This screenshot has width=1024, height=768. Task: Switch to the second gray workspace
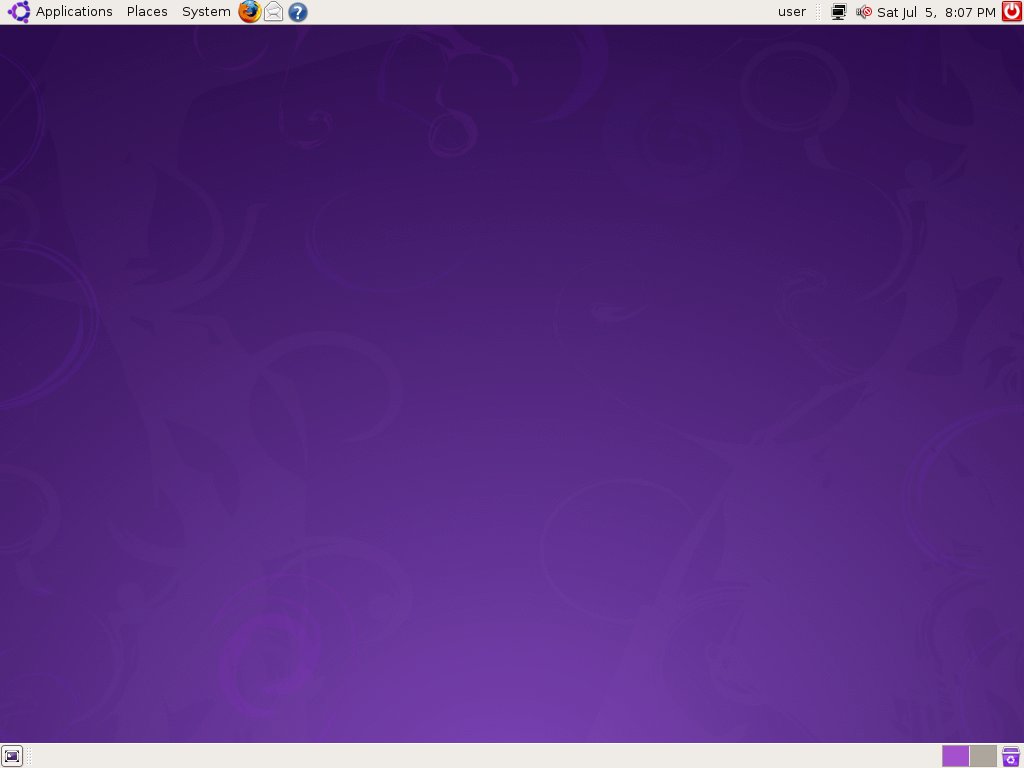tap(983, 756)
